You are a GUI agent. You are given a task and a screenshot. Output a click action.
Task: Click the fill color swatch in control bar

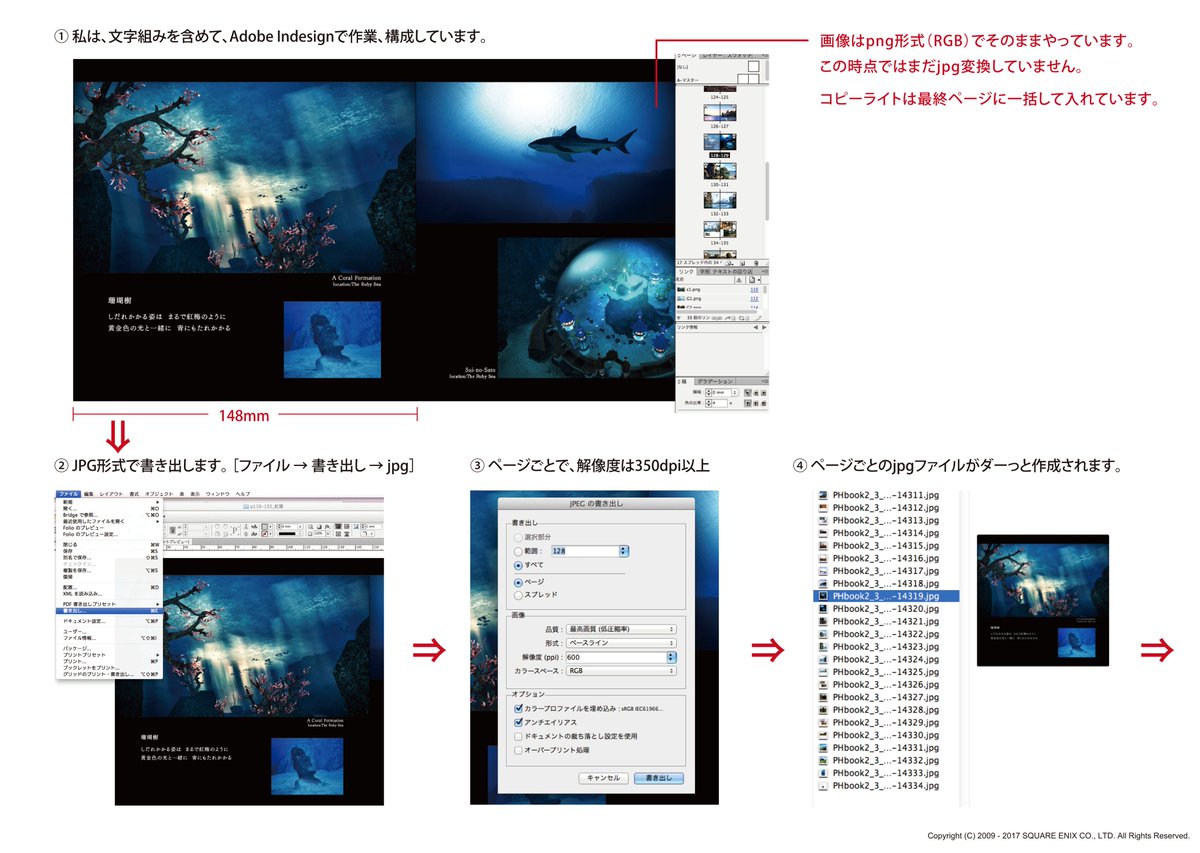[x=265, y=527]
